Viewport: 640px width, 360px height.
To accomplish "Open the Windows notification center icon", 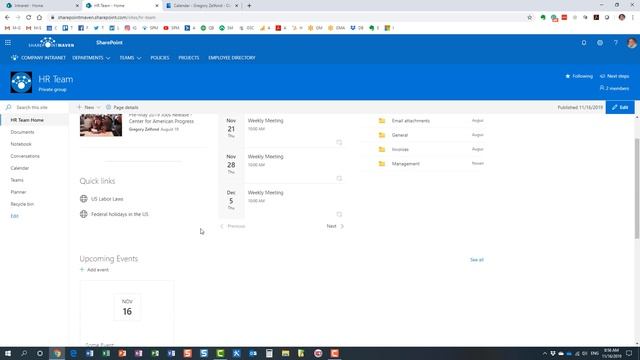I will (629, 353).
